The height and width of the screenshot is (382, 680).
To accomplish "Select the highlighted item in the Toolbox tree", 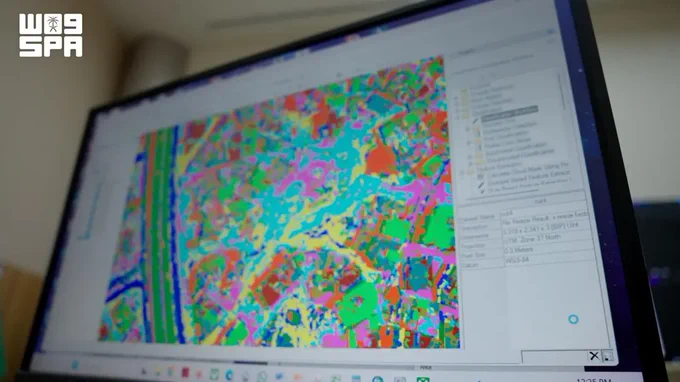I will (x=510, y=113).
